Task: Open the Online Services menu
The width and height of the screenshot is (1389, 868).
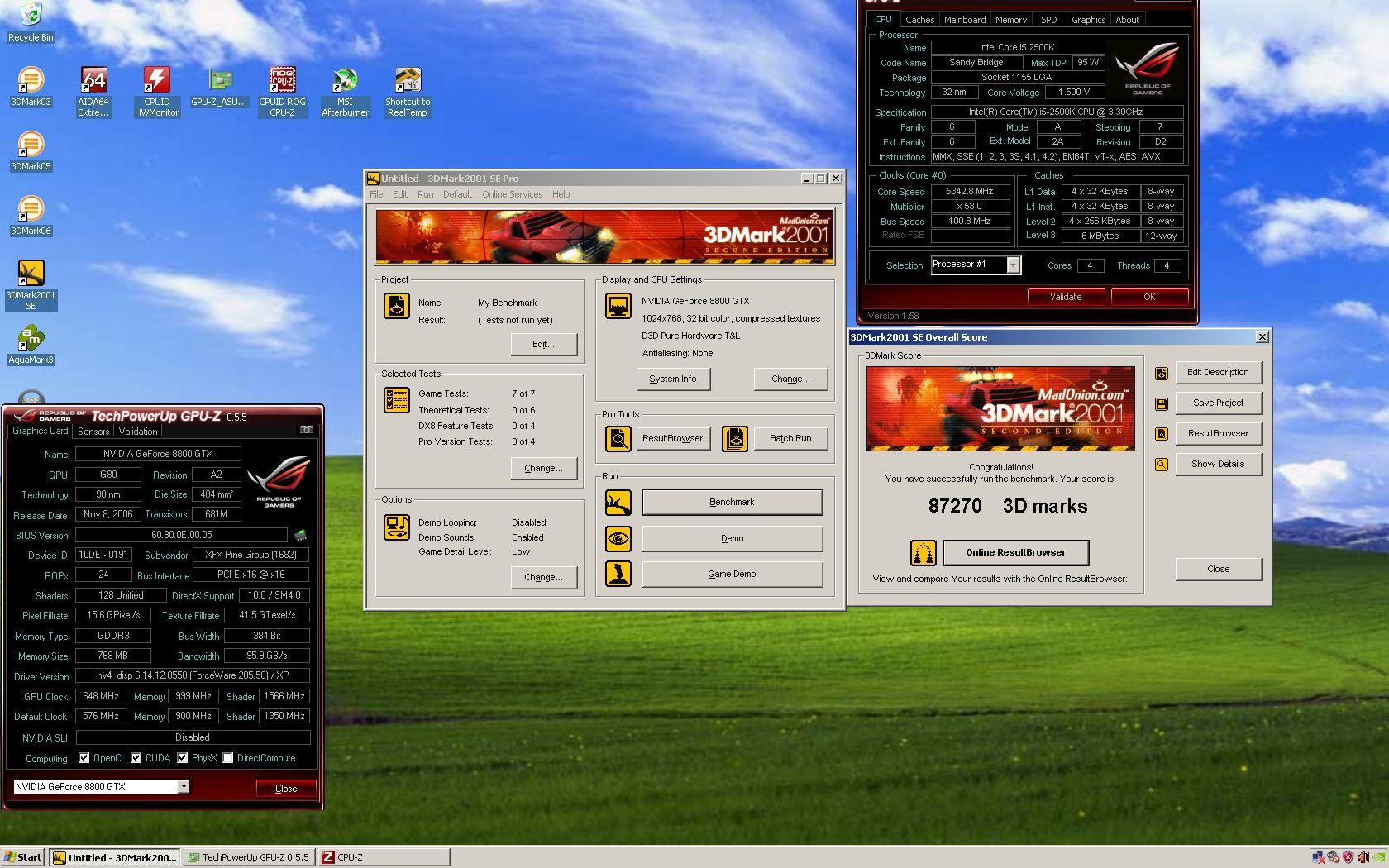Action: click(x=513, y=194)
